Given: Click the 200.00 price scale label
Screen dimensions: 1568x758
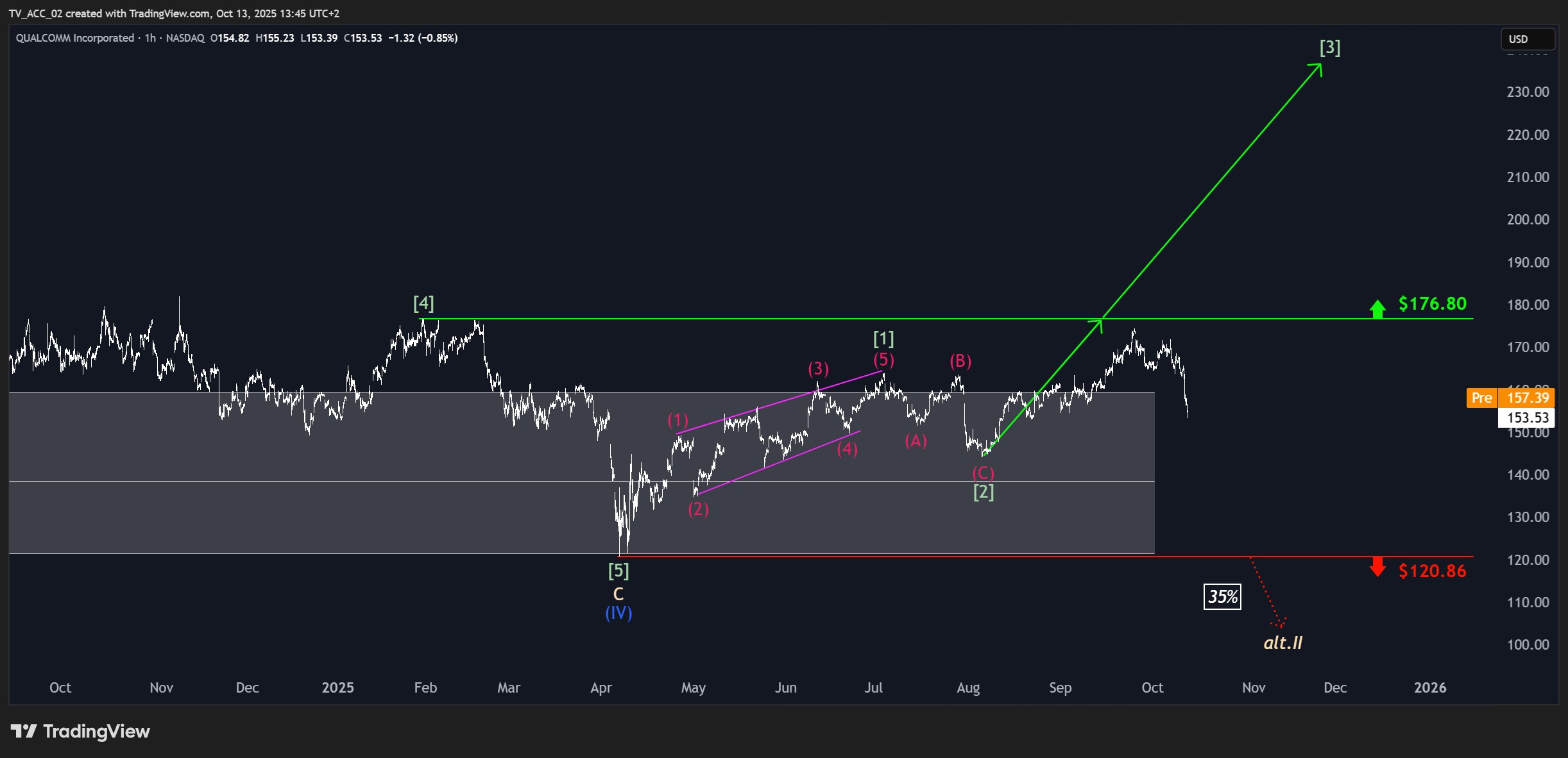Looking at the screenshot, I should (x=1528, y=219).
